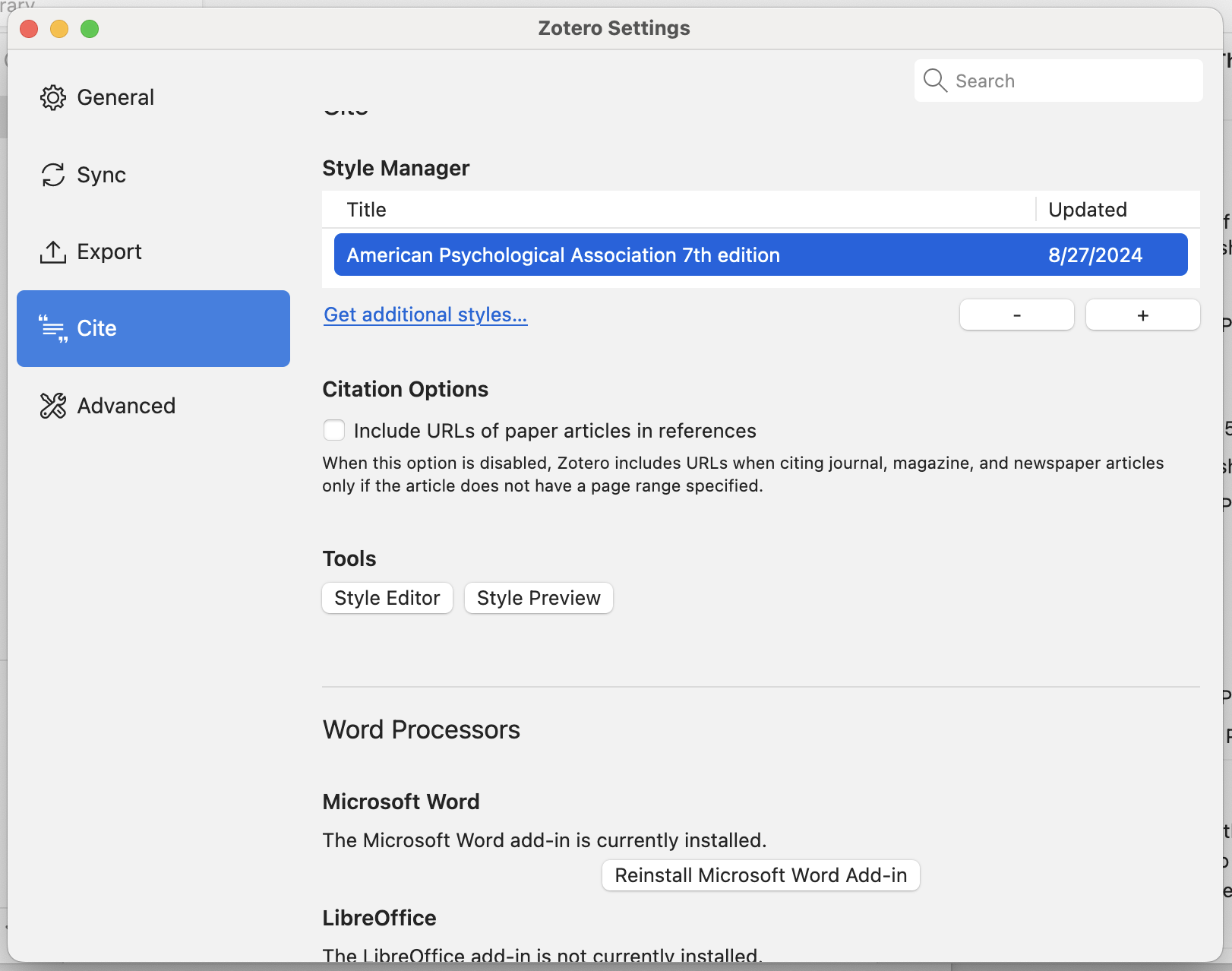Sort styles by Updated column header
Screen dimensions: 1232x971
point(1118,210)
